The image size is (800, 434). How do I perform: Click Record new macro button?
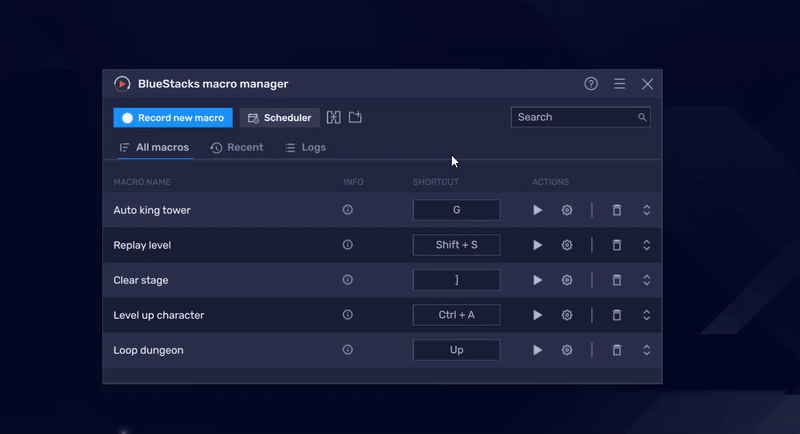173,118
